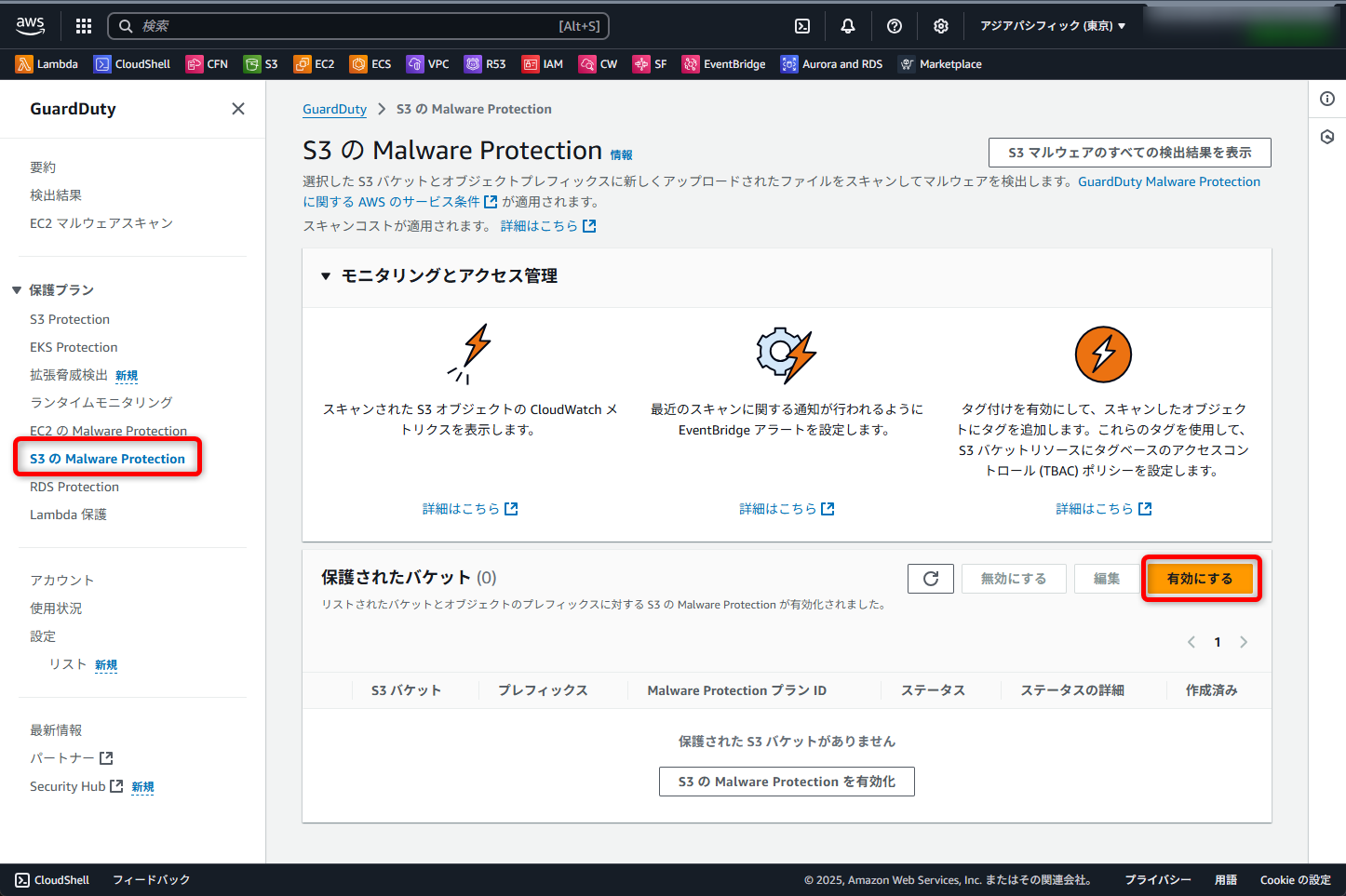Collapse the モニタリングとアクセス管理 section
The image size is (1346, 896).
(326, 276)
